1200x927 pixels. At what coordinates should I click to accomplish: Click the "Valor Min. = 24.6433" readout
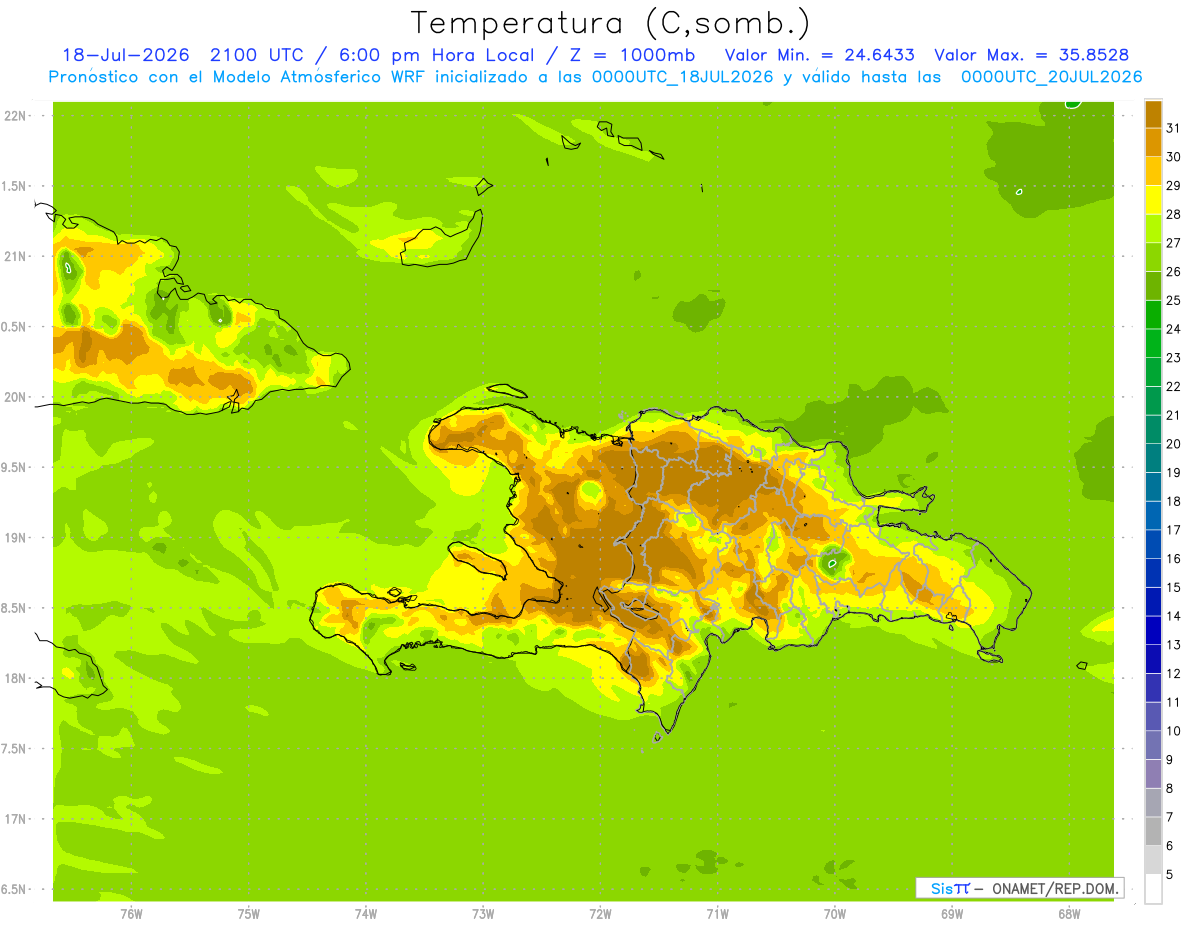click(x=819, y=55)
